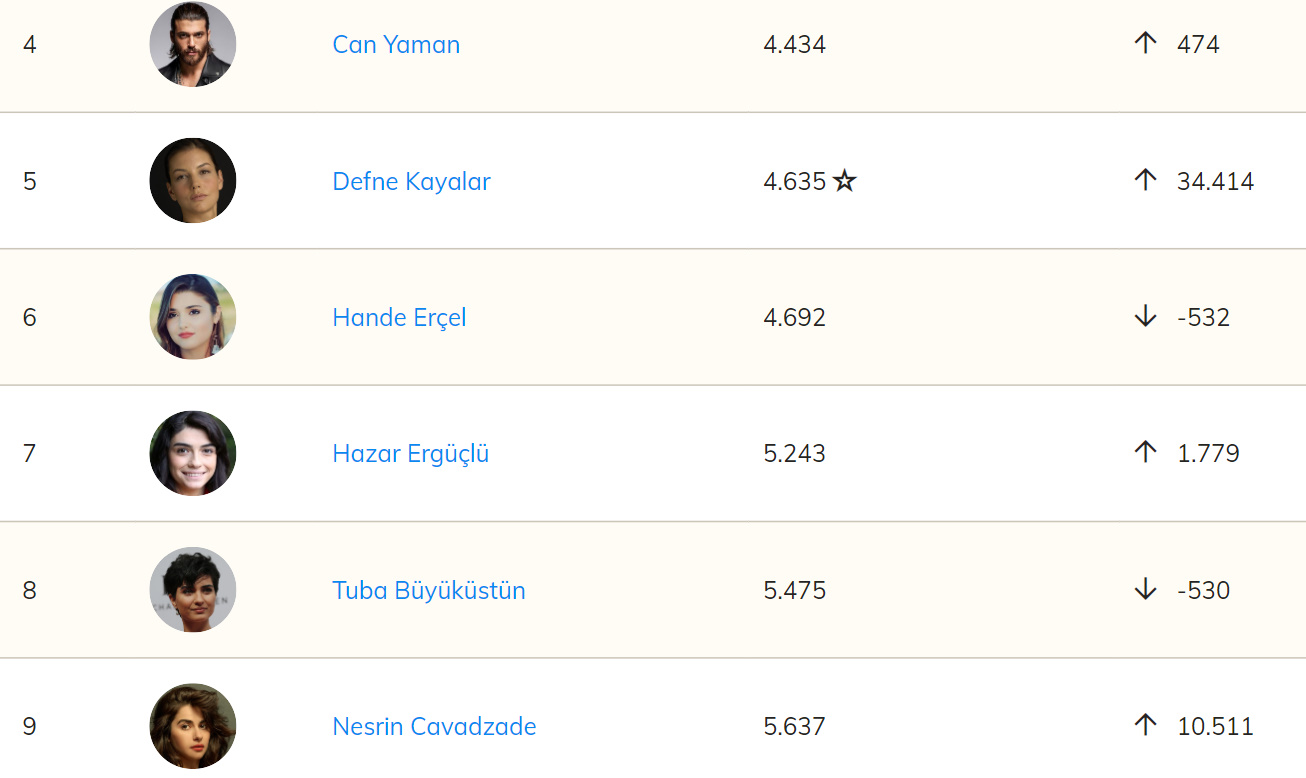Click Defne Kayalar's avatar thumbnail

[x=193, y=181]
